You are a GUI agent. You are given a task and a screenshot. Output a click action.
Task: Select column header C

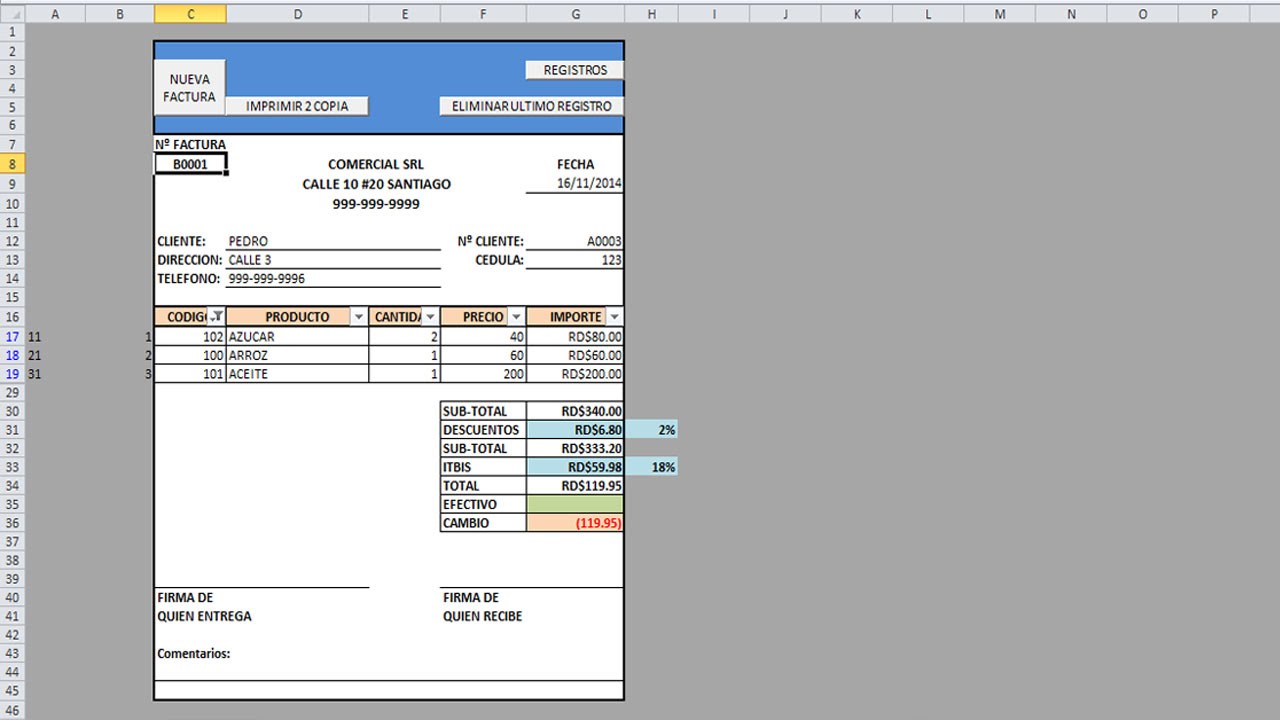(190, 14)
